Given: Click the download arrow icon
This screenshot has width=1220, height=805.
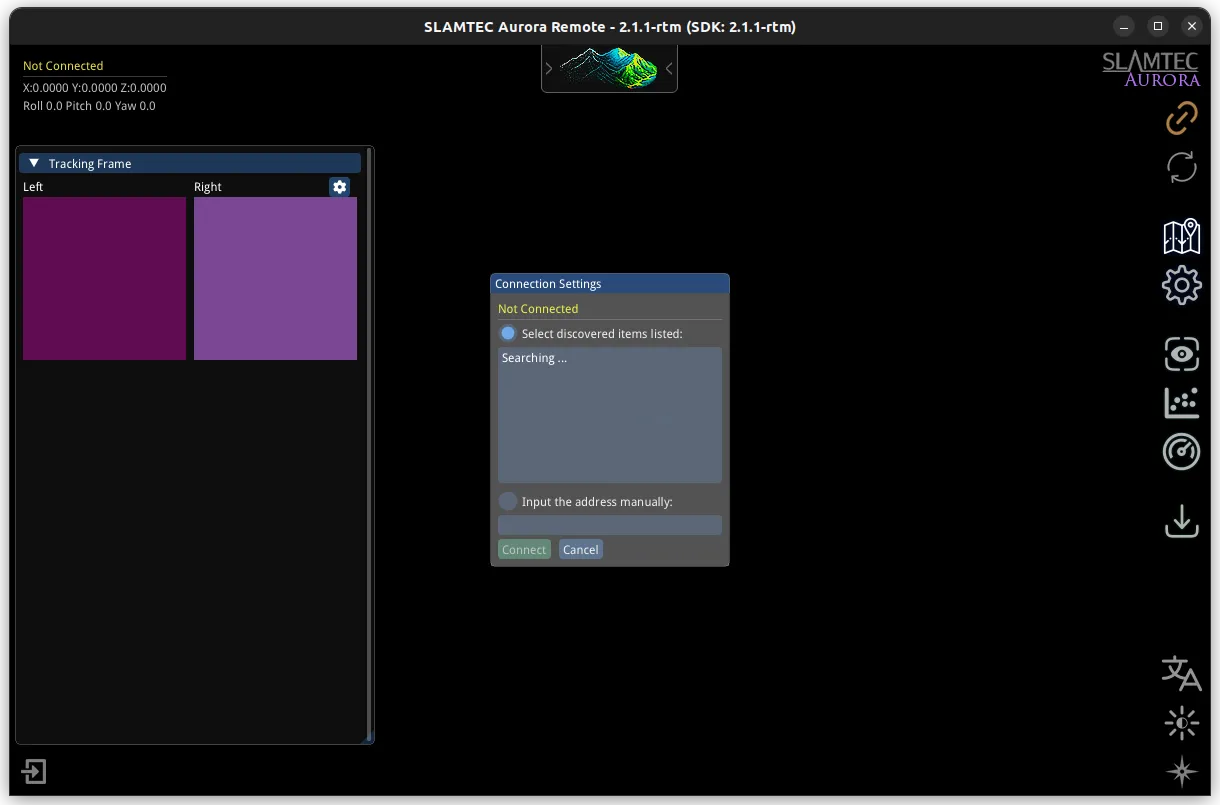Looking at the screenshot, I should [x=1182, y=521].
